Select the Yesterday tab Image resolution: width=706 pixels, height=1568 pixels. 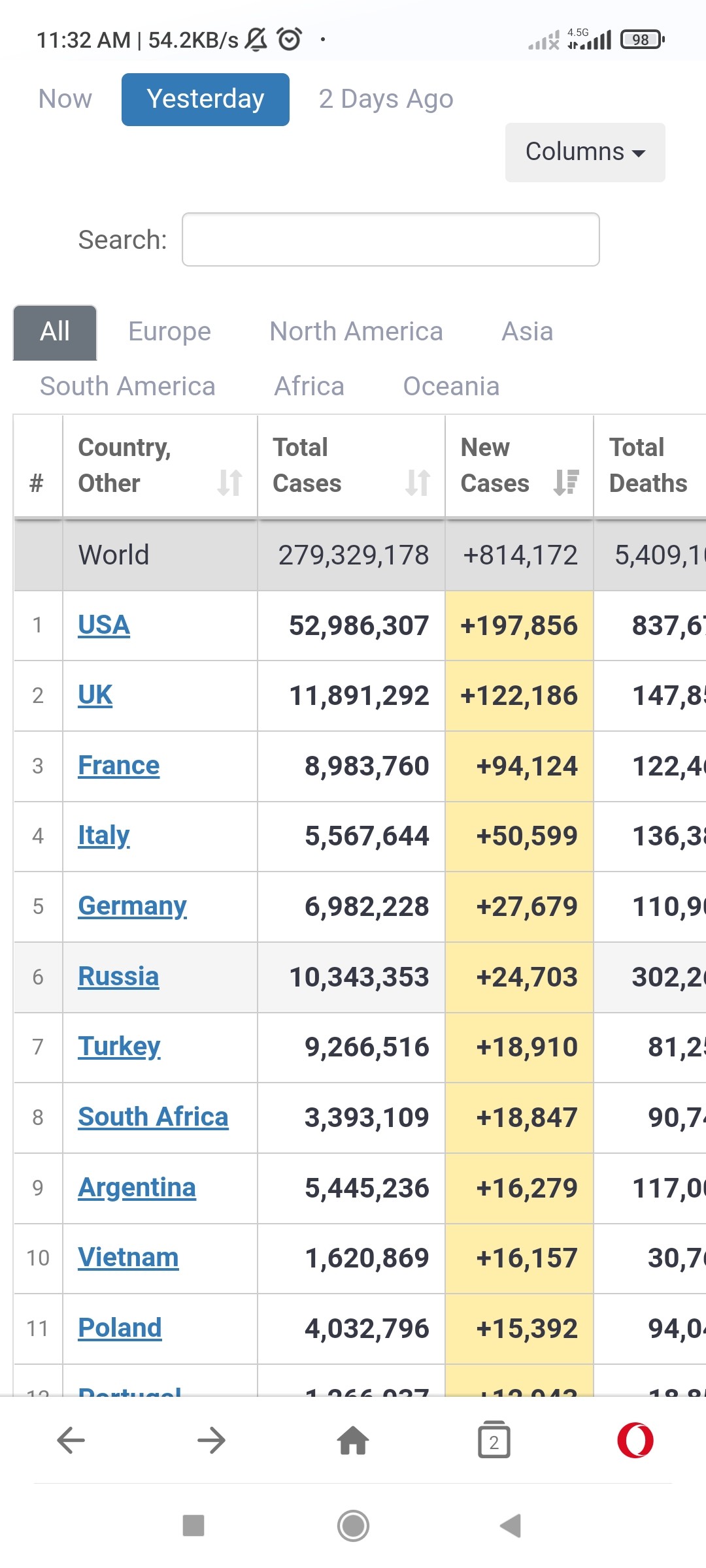pyautogui.click(x=205, y=99)
